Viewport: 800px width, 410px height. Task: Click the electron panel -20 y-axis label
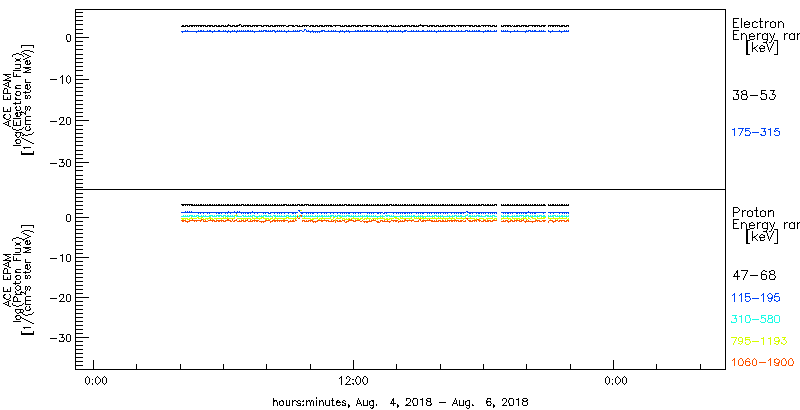[61, 121]
